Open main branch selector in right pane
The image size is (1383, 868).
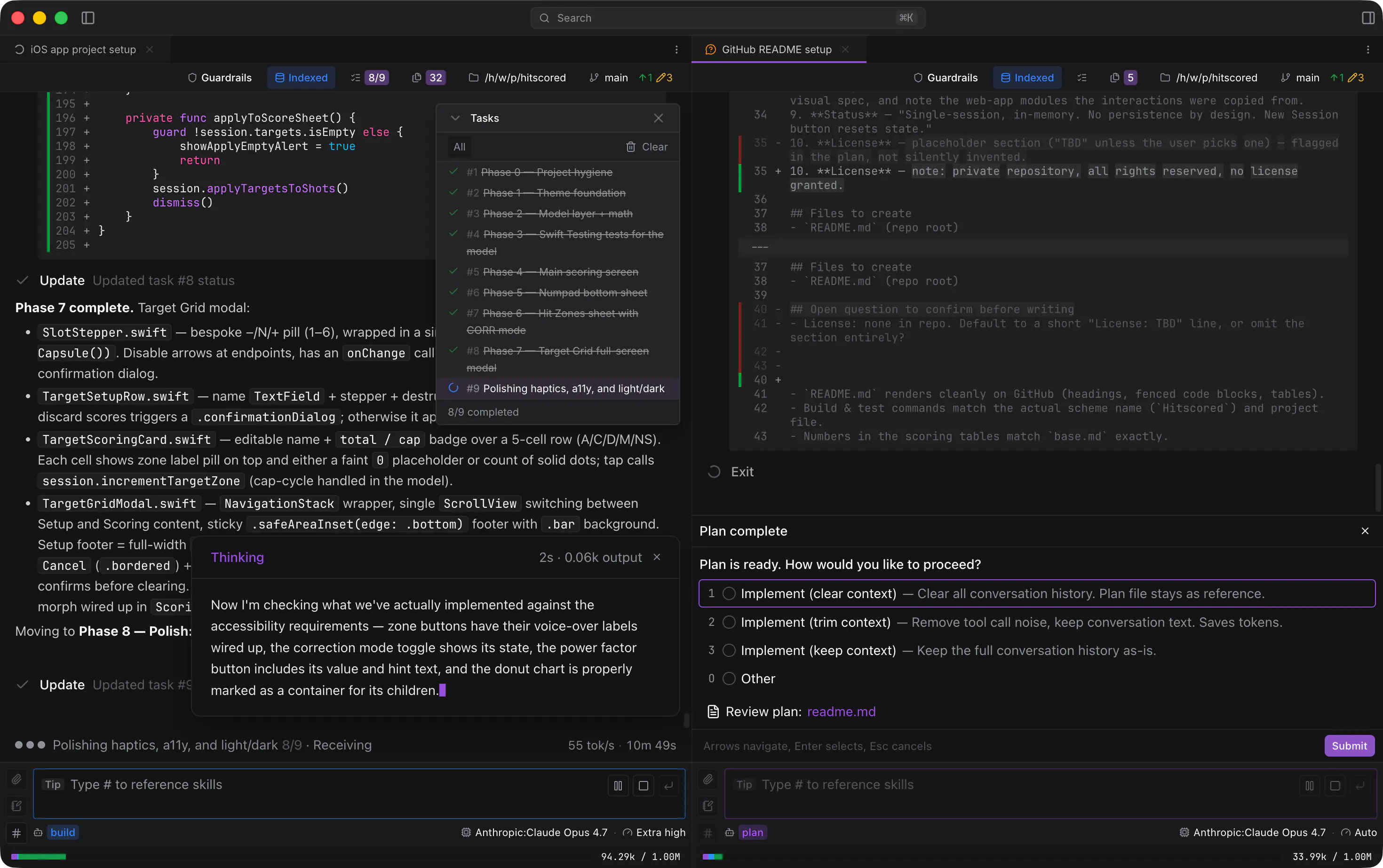tap(1300, 78)
